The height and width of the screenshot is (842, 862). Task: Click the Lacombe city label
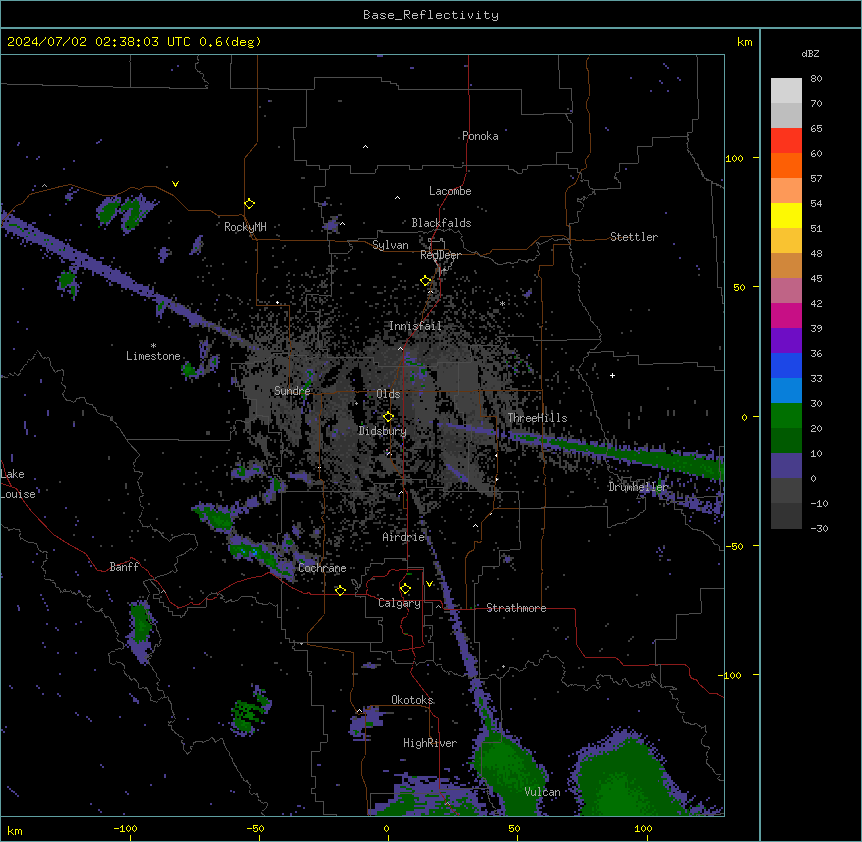450,191
